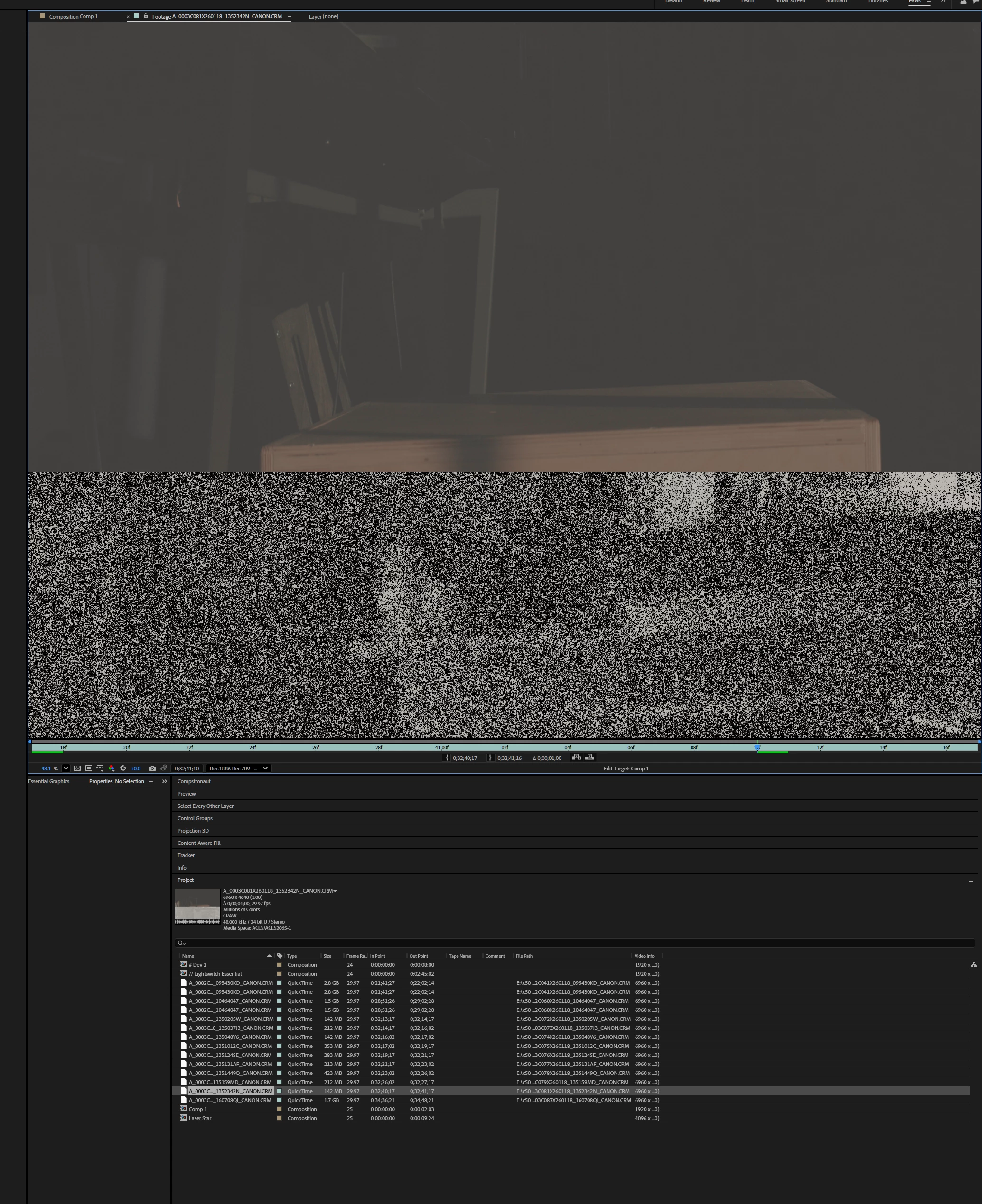The image size is (982, 1204).
Task: Select footage A_0003C...160708QI_CANON.CRM
Action: tap(230, 1100)
